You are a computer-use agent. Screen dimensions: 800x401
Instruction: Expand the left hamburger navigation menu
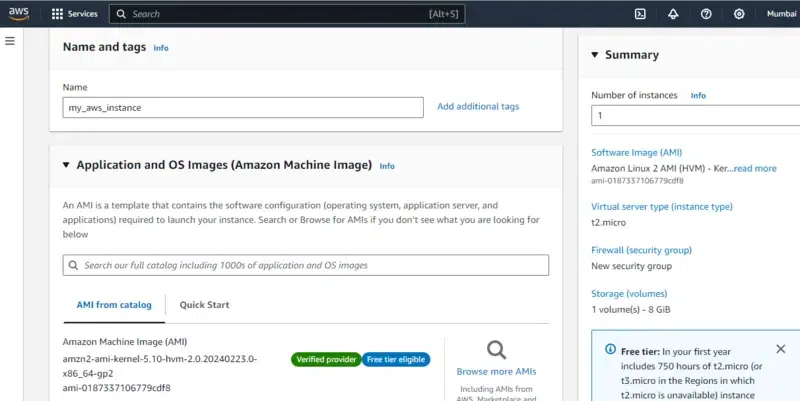pos(10,41)
